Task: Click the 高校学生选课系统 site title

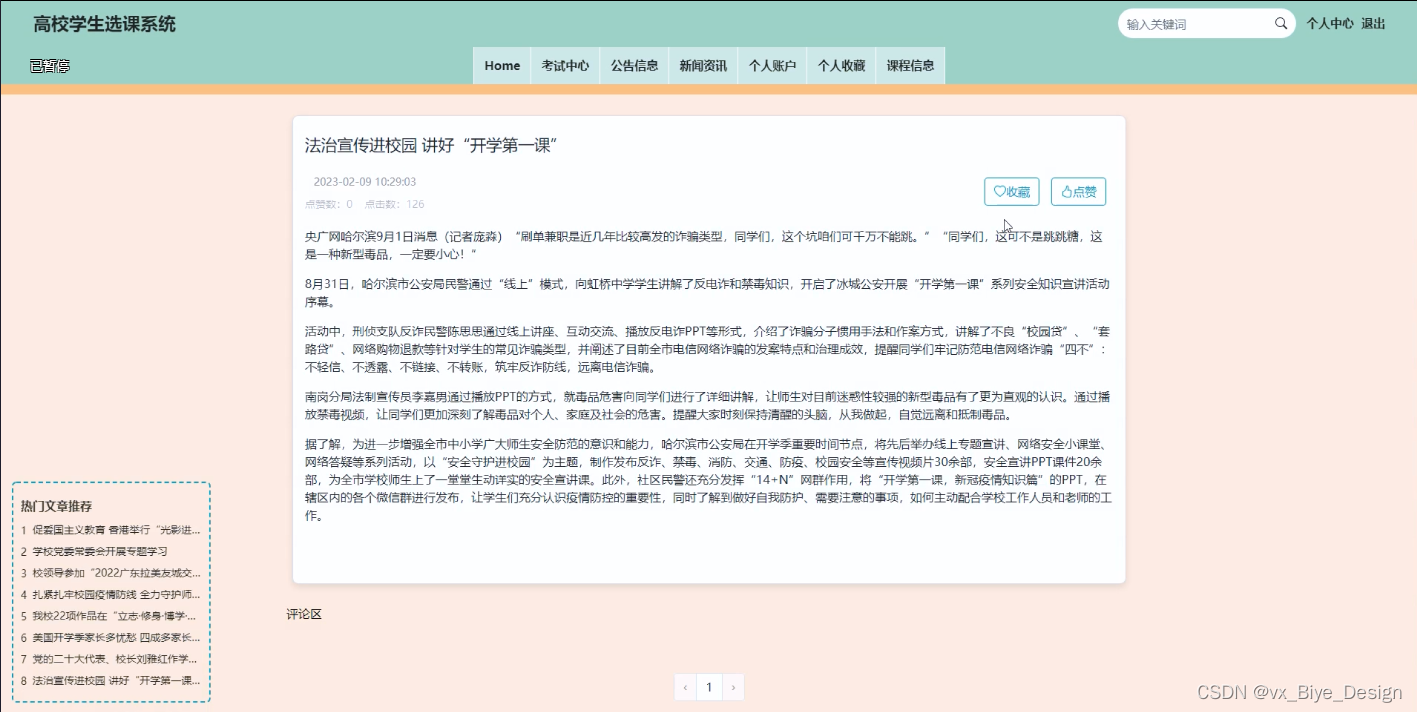Action: pyautogui.click(x=104, y=24)
